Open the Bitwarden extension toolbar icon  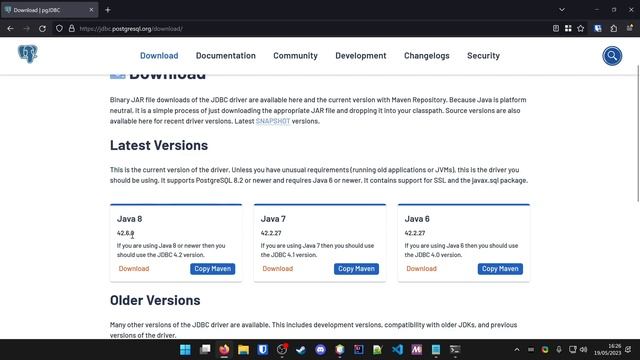pos(598,29)
